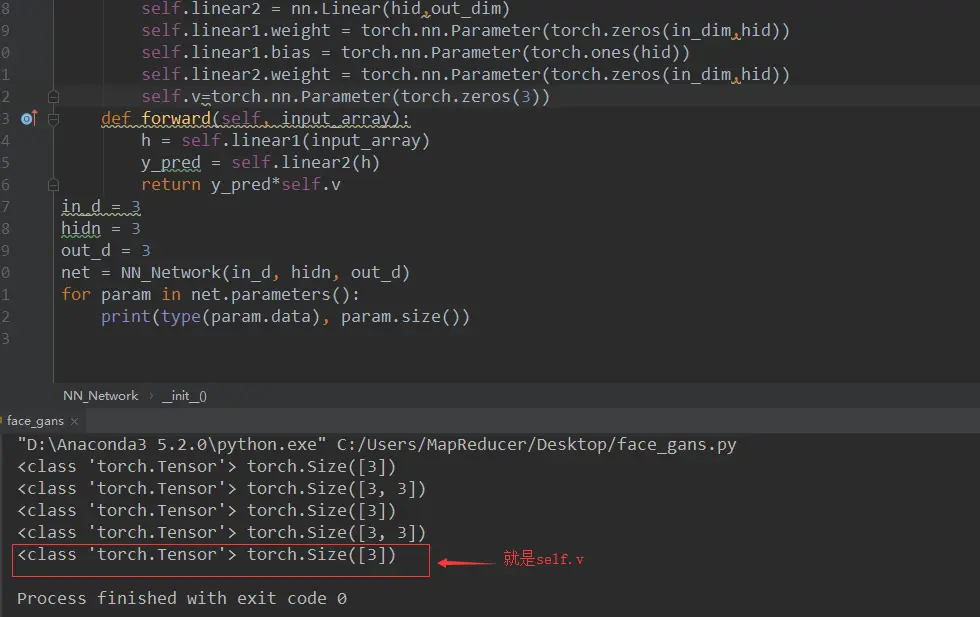This screenshot has width=980, height=617.
Task: Select NN_Network in the breadcrumb bar
Action: pos(101,396)
